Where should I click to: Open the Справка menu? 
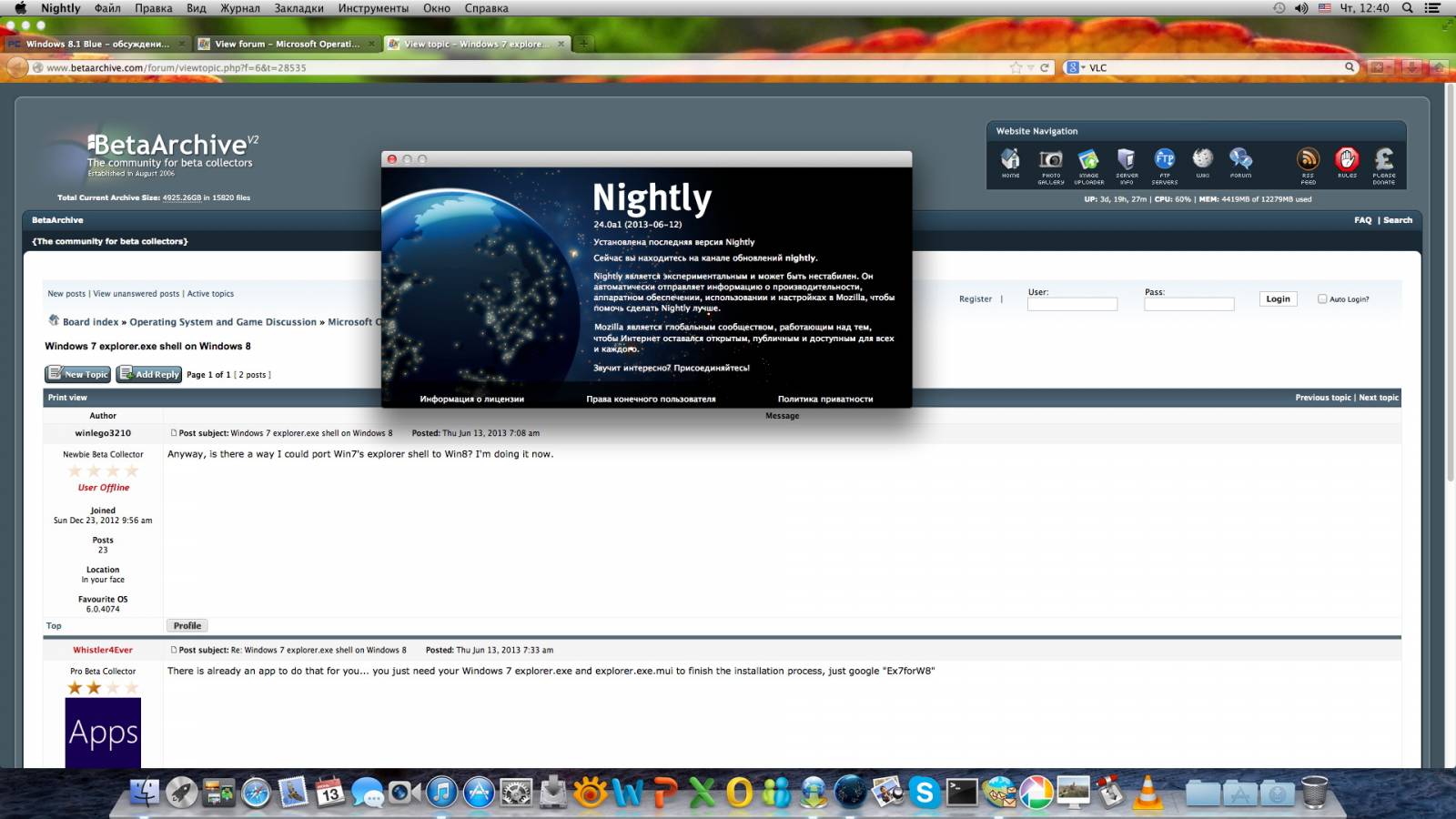(x=486, y=8)
